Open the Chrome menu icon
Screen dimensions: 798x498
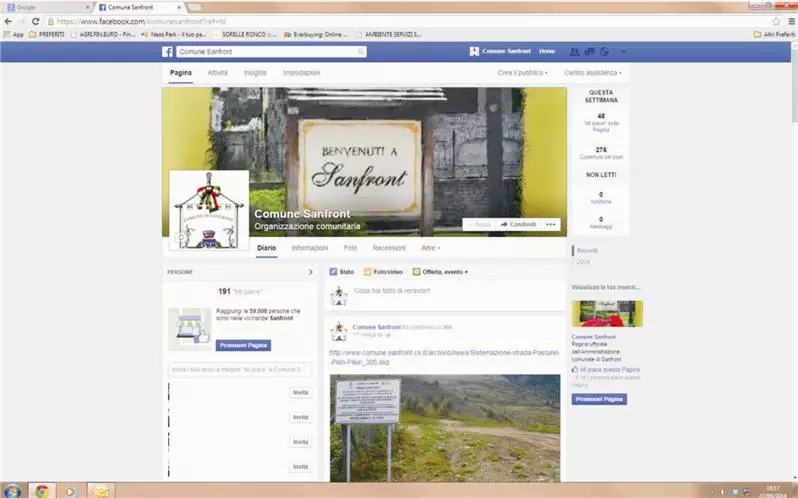pyautogui.click(x=789, y=20)
